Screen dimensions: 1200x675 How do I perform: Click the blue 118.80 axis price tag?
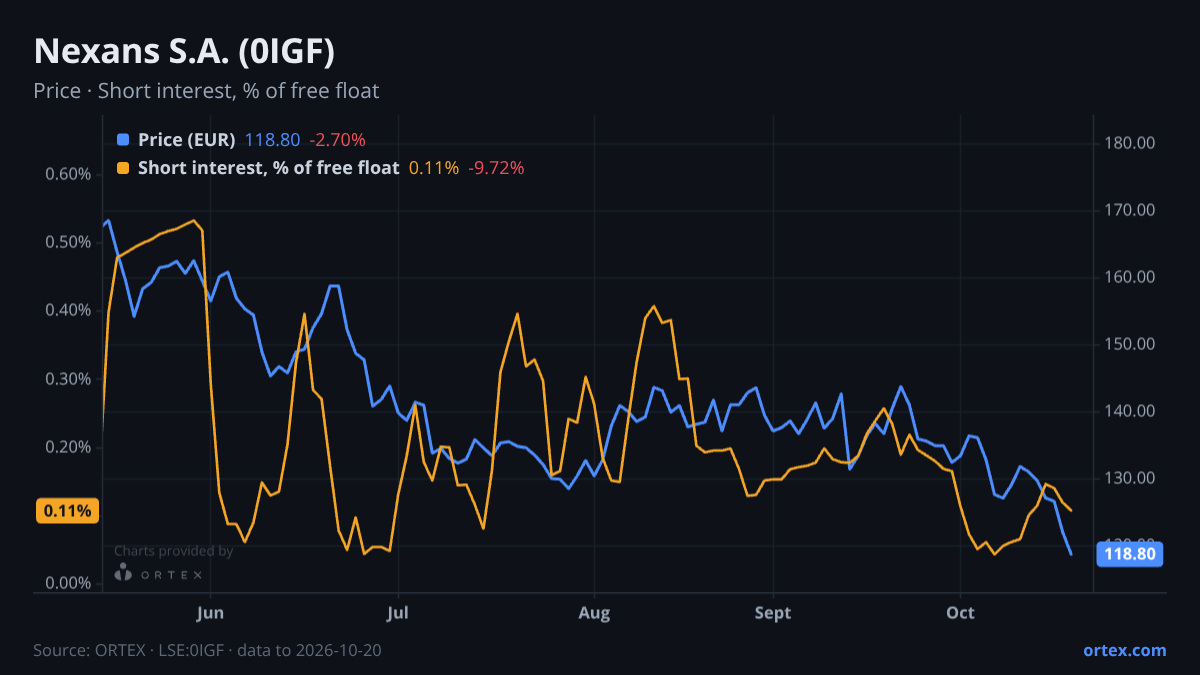pyautogui.click(x=1130, y=553)
